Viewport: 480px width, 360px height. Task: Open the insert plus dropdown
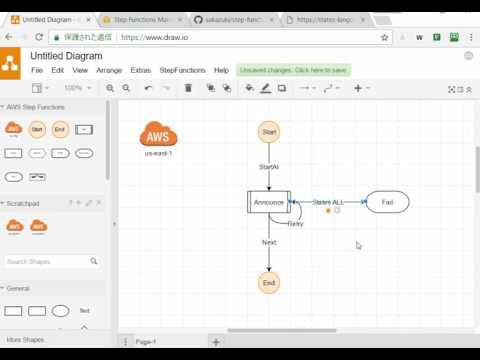(x=362, y=88)
